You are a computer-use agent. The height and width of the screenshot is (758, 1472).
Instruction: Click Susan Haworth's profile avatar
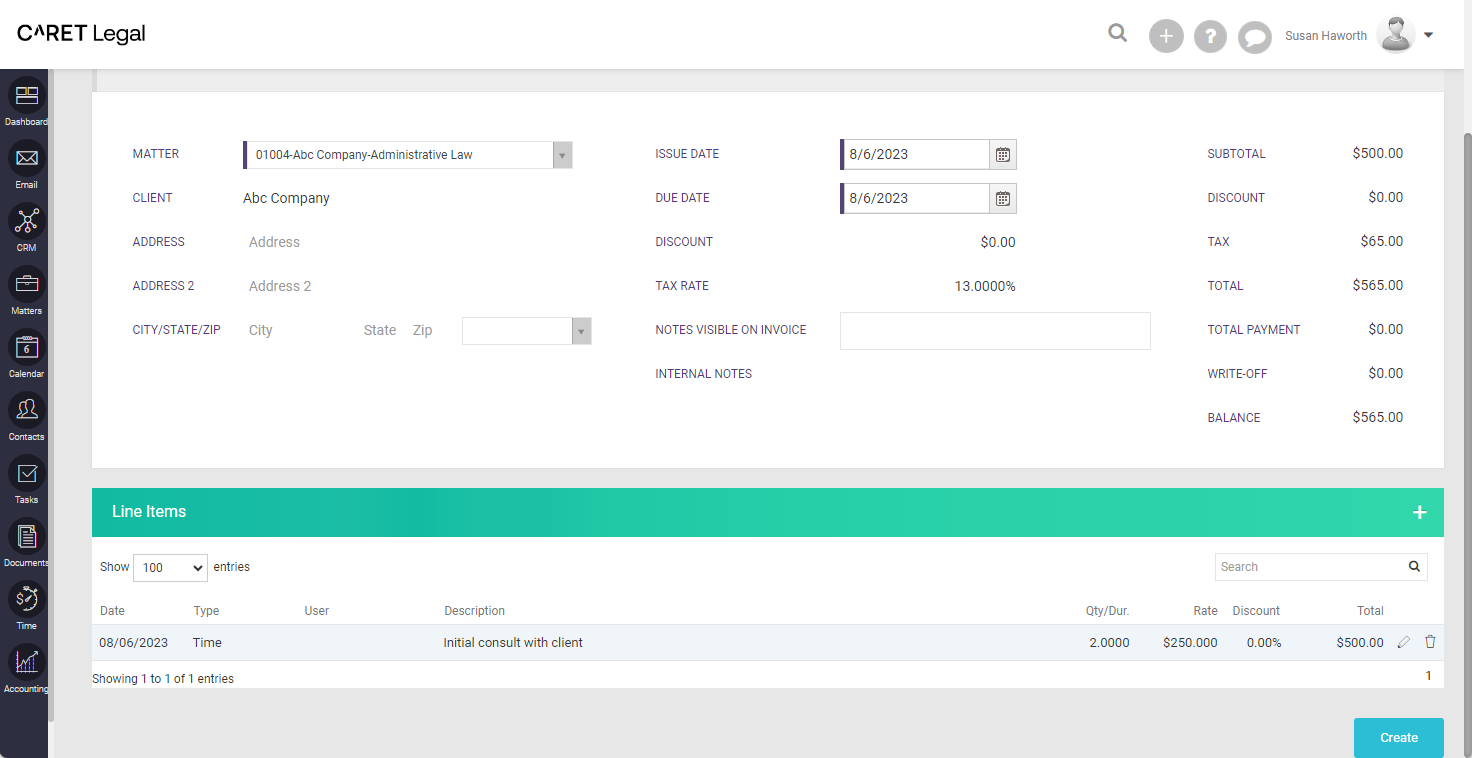pyautogui.click(x=1396, y=35)
